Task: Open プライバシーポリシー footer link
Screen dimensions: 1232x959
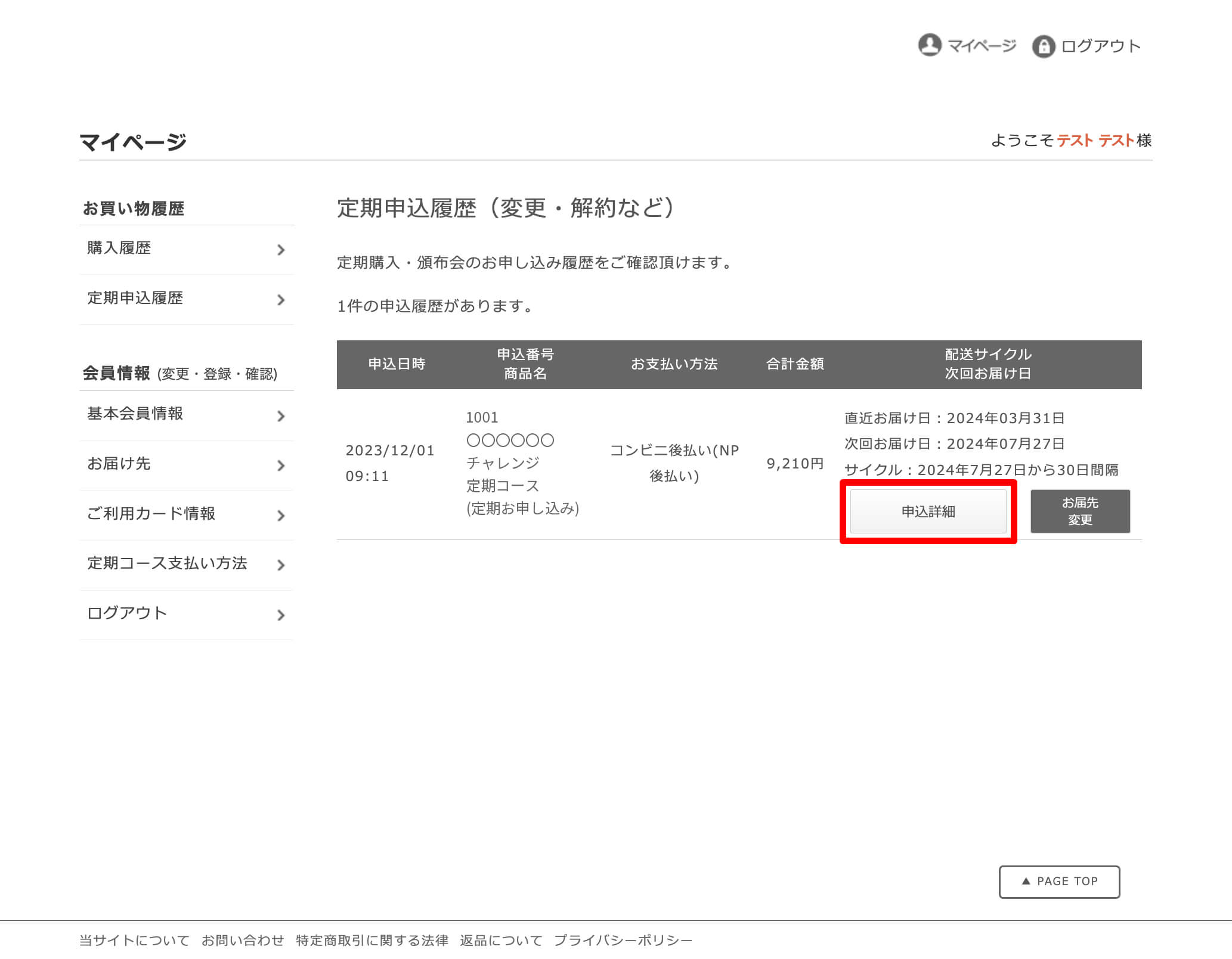Action: 623,941
